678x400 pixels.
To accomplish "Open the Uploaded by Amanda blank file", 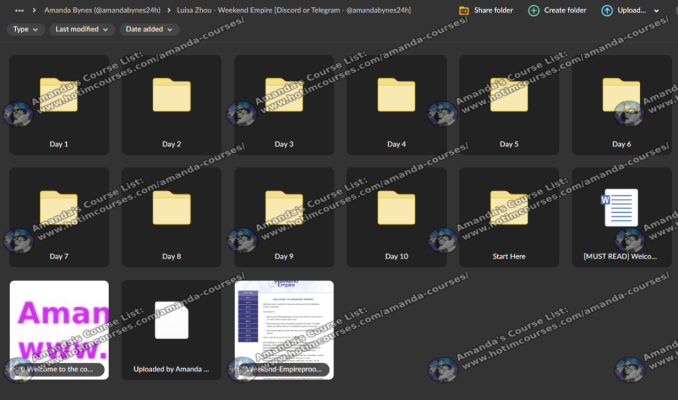I will click(171, 328).
